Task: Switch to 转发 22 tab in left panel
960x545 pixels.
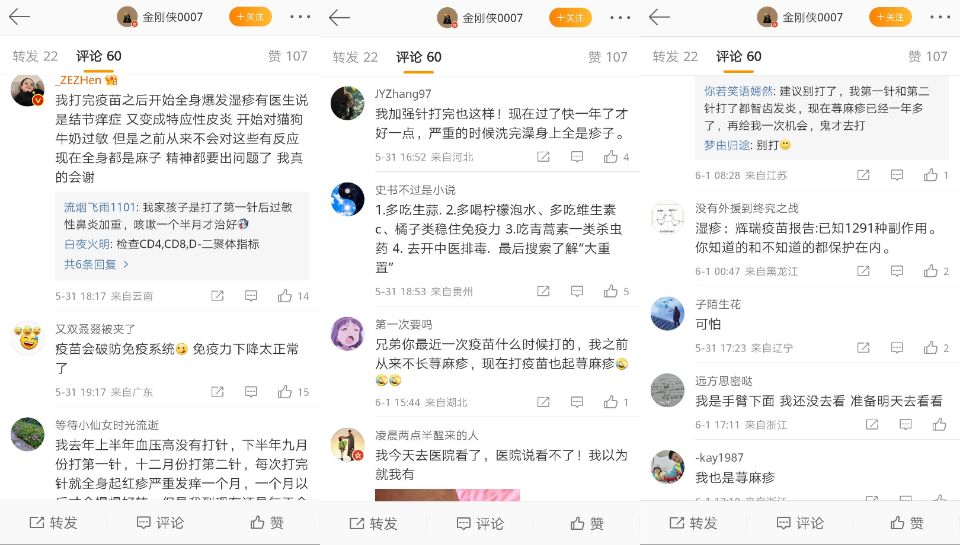Action: (x=35, y=56)
